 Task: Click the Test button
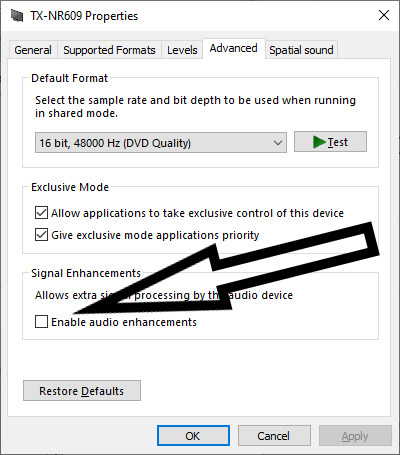tap(330, 142)
